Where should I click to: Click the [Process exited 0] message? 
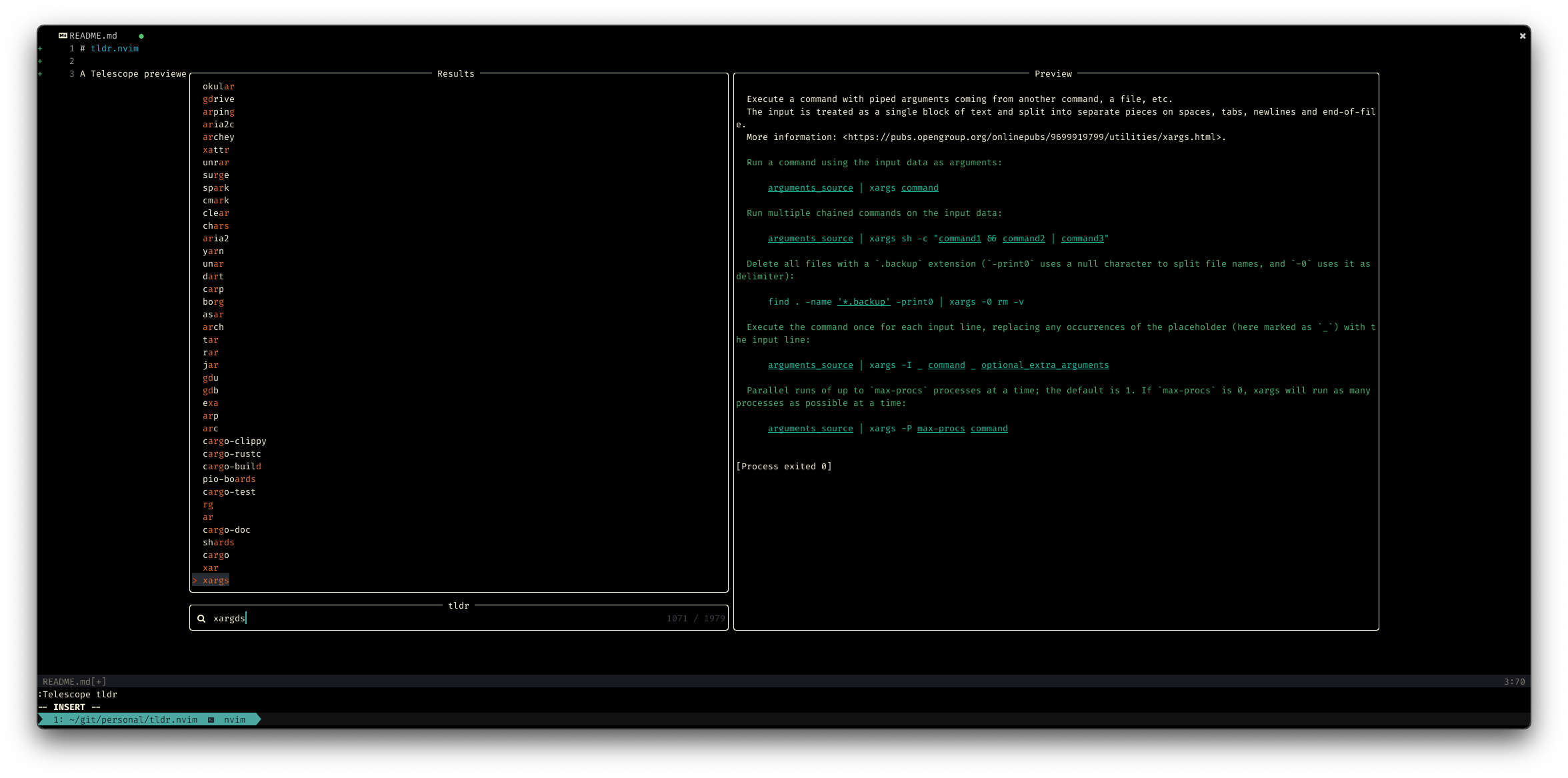(x=784, y=467)
